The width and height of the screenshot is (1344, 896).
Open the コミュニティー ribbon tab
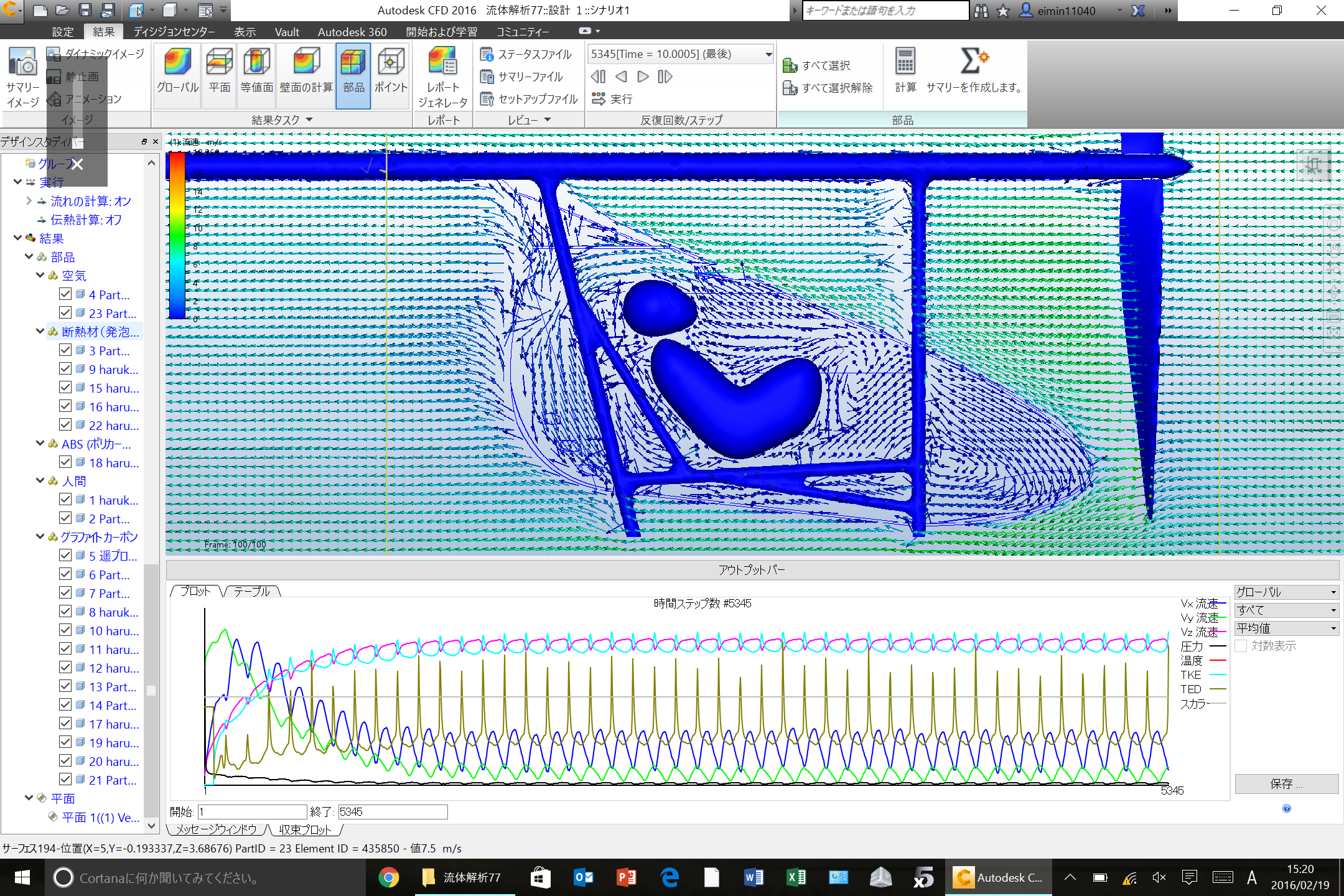523,32
